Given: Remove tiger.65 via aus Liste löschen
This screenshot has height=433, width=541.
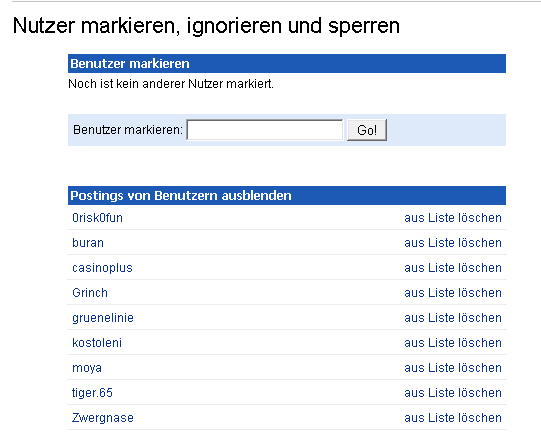Looking at the screenshot, I should [453, 393].
